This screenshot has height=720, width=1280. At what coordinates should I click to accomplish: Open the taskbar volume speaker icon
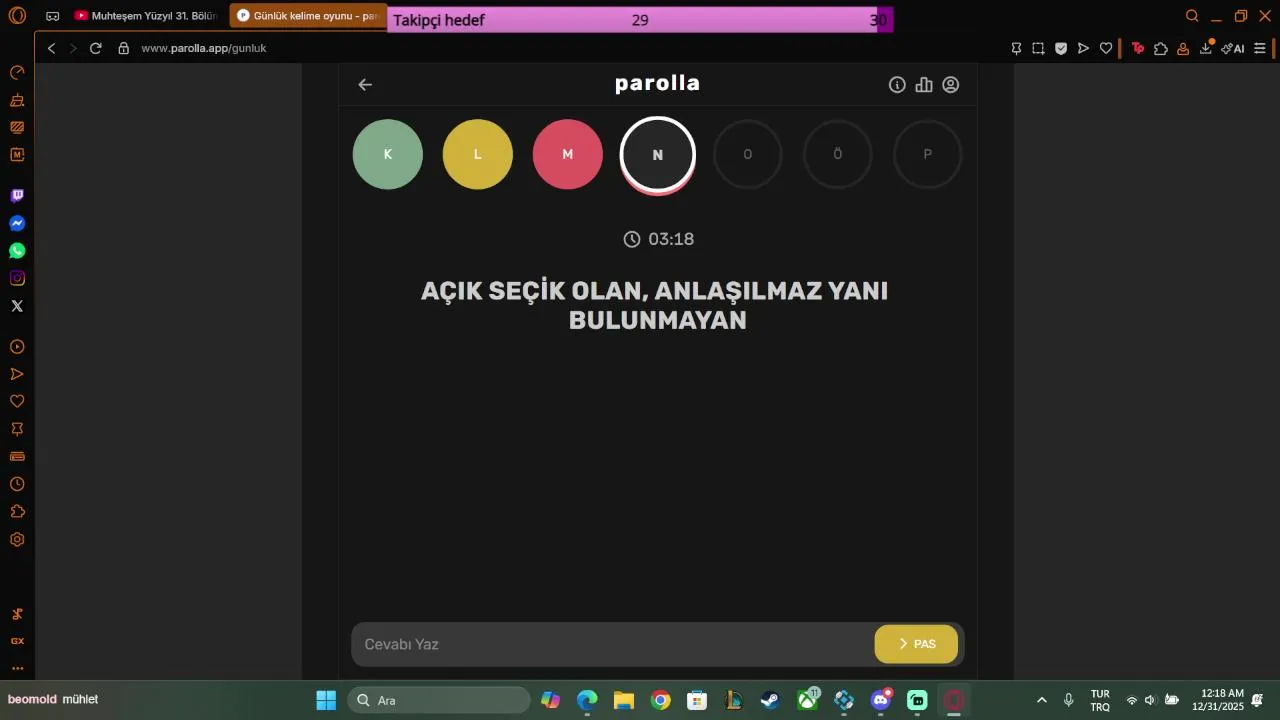tap(1150, 700)
